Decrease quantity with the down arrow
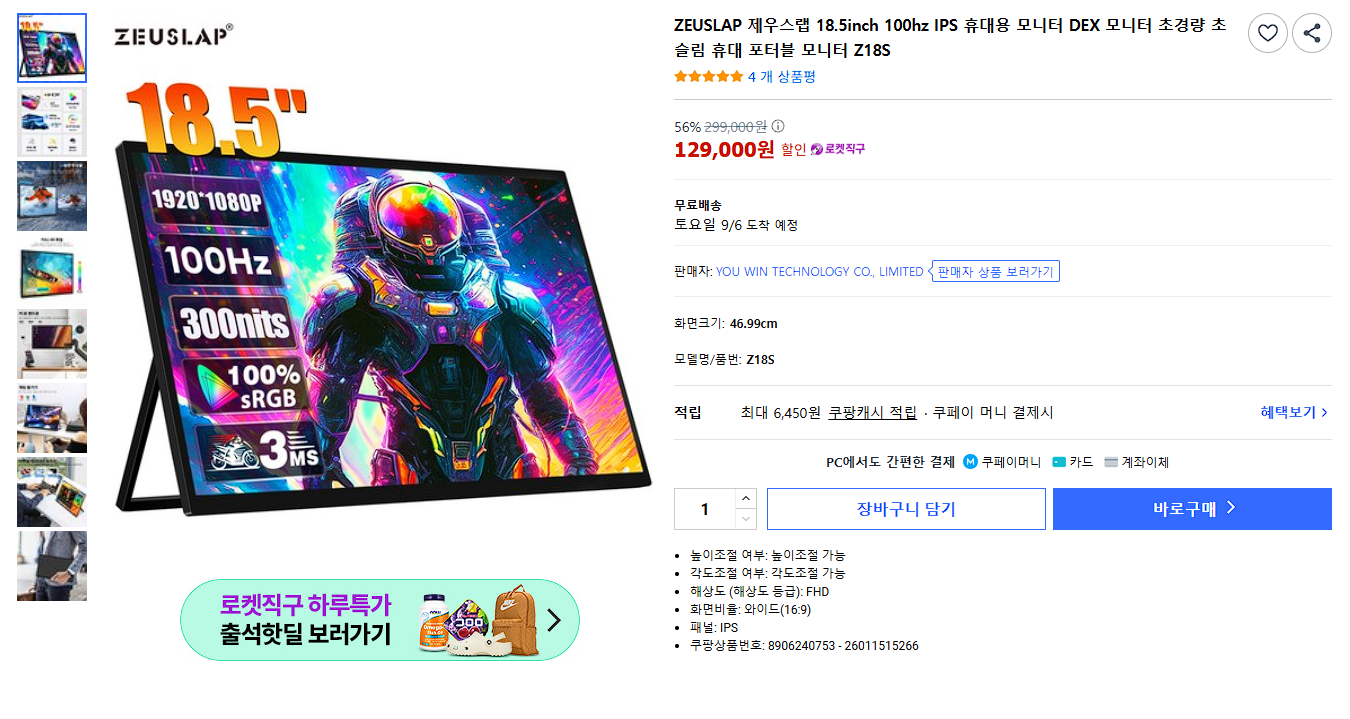 [x=746, y=518]
